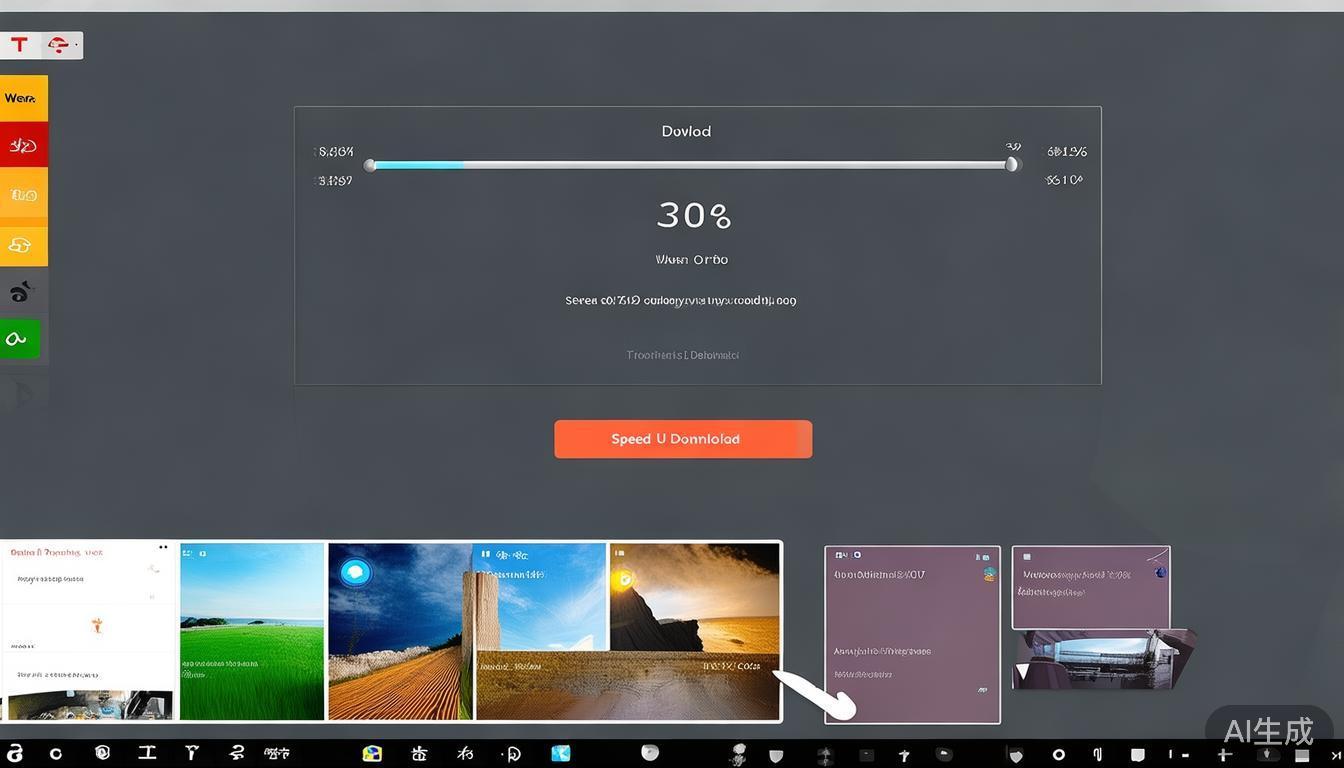Open the cyan square taskbar icon

point(560,753)
